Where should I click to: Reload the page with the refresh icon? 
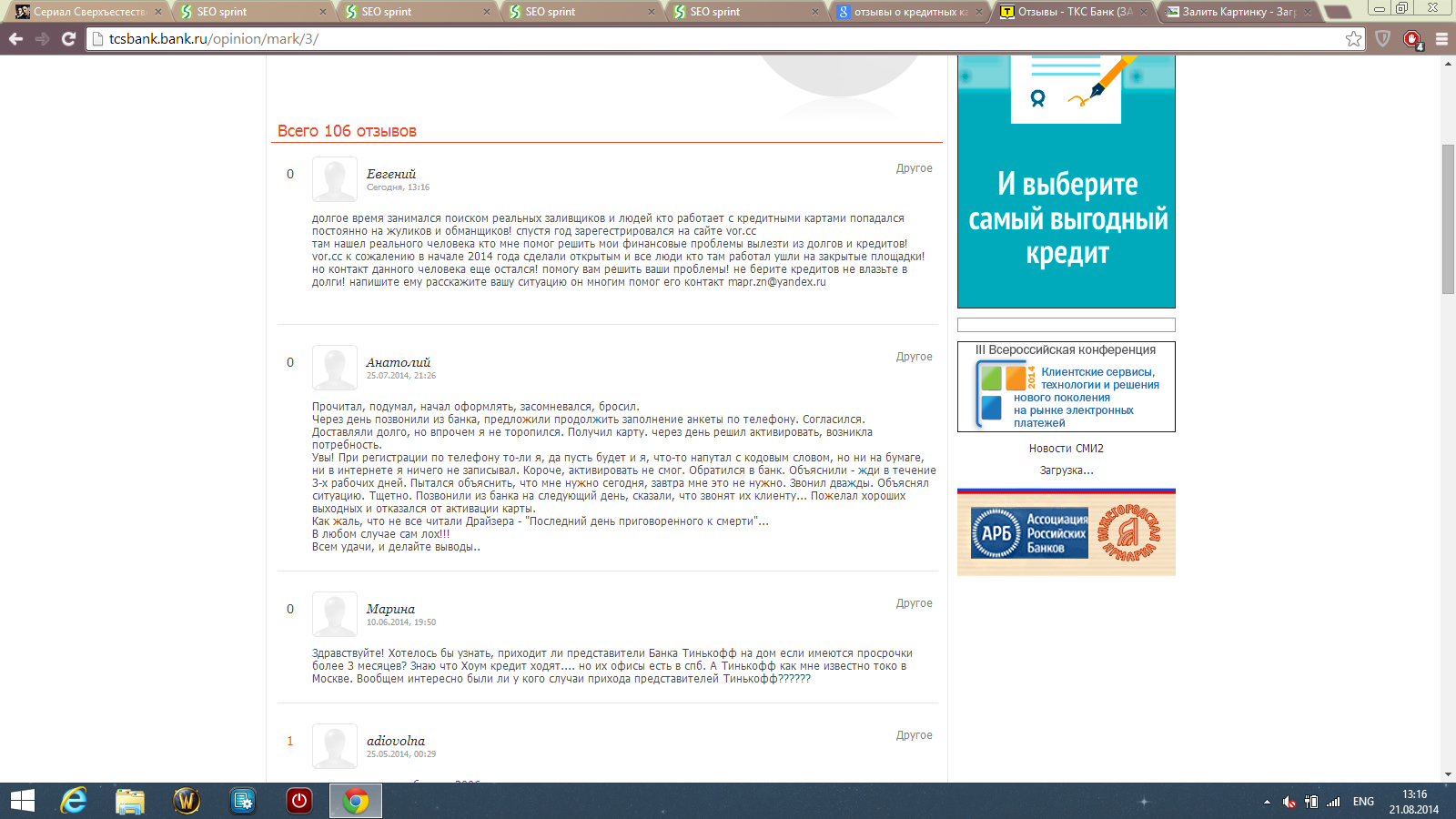pos(68,39)
